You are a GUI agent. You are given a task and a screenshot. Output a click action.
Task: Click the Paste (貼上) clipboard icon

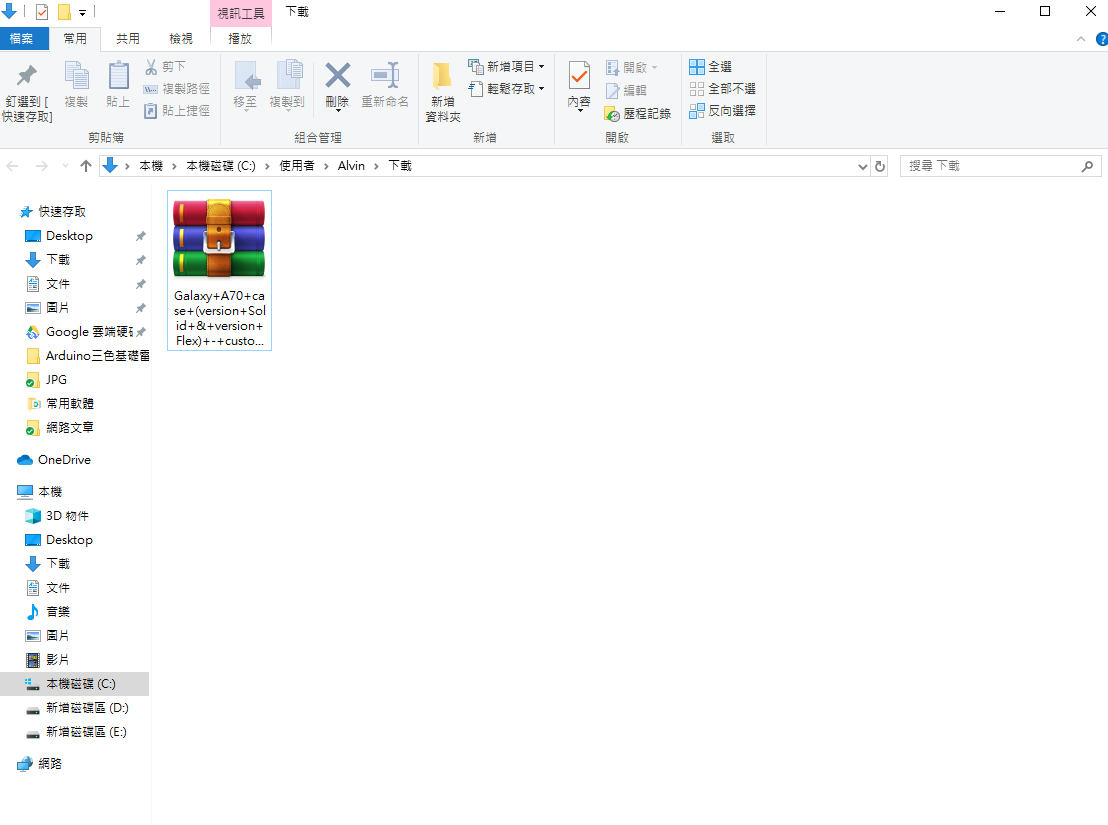(x=118, y=76)
